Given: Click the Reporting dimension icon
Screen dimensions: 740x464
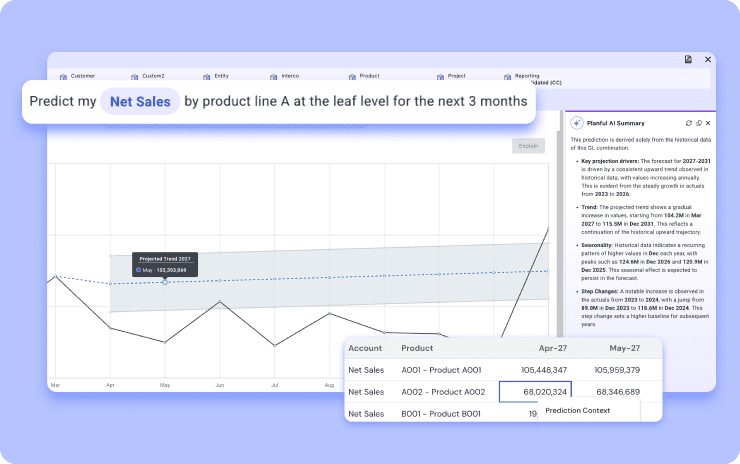Looking at the screenshot, I should 507,76.
